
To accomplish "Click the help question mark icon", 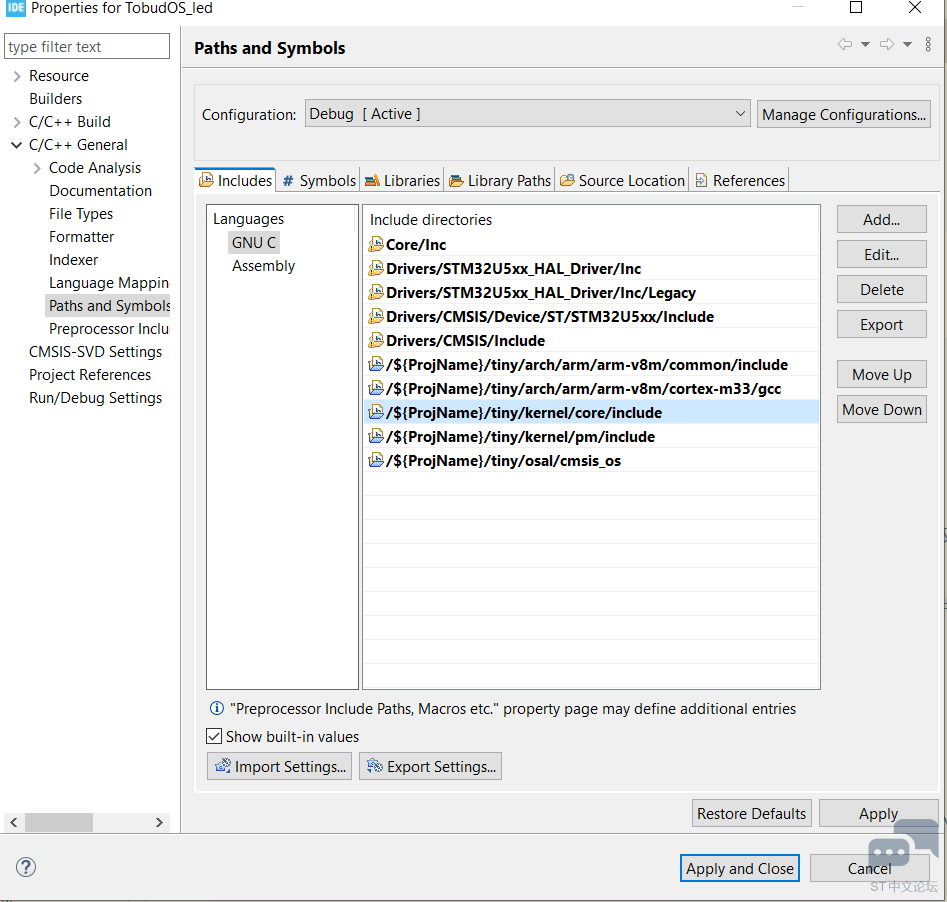I will [26, 867].
